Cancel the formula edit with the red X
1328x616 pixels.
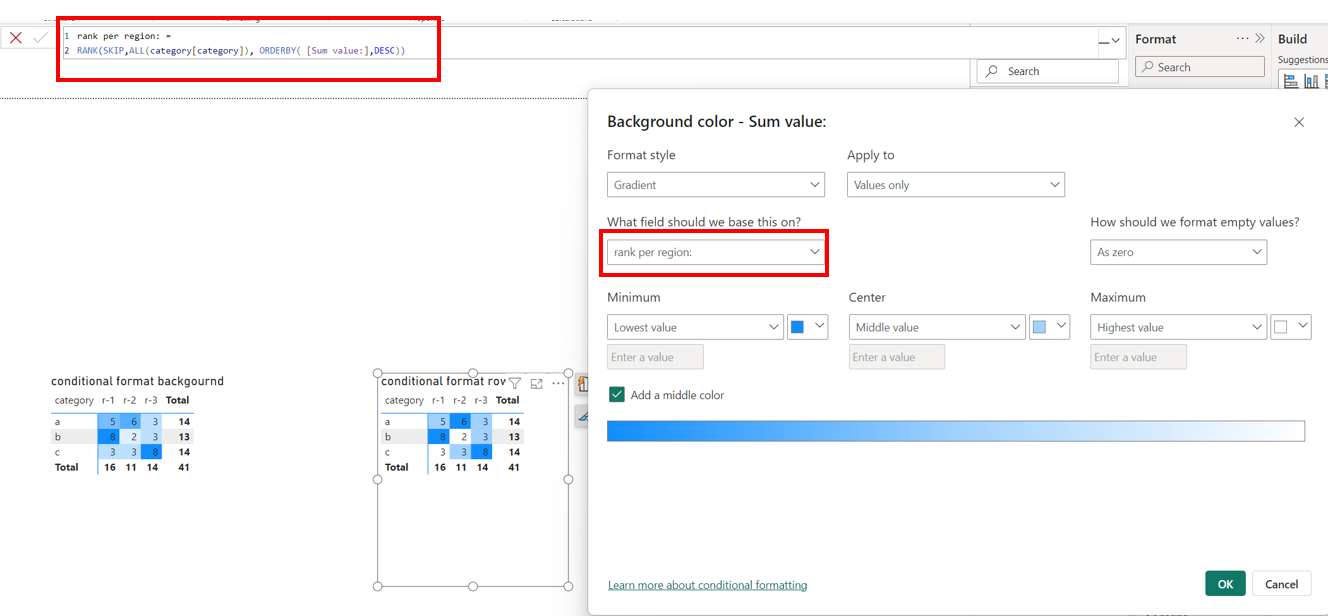[x=16, y=38]
